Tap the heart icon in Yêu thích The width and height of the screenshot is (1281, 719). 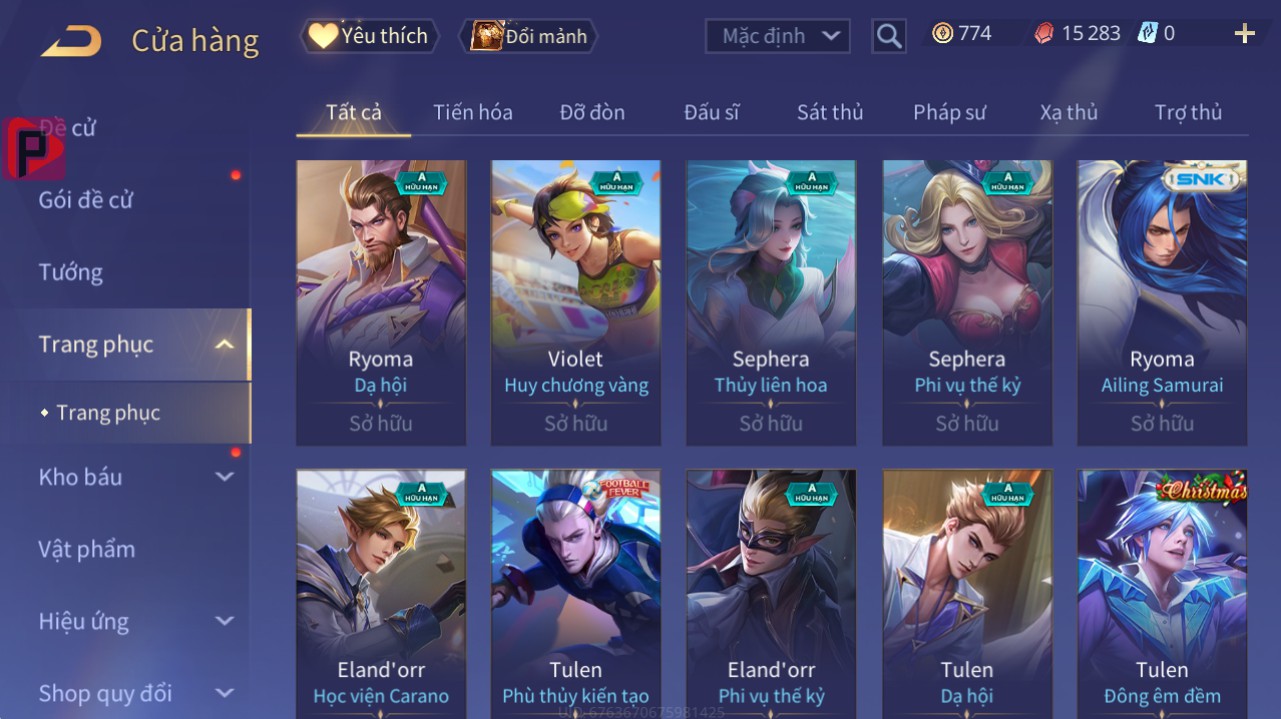[x=322, y=36]
